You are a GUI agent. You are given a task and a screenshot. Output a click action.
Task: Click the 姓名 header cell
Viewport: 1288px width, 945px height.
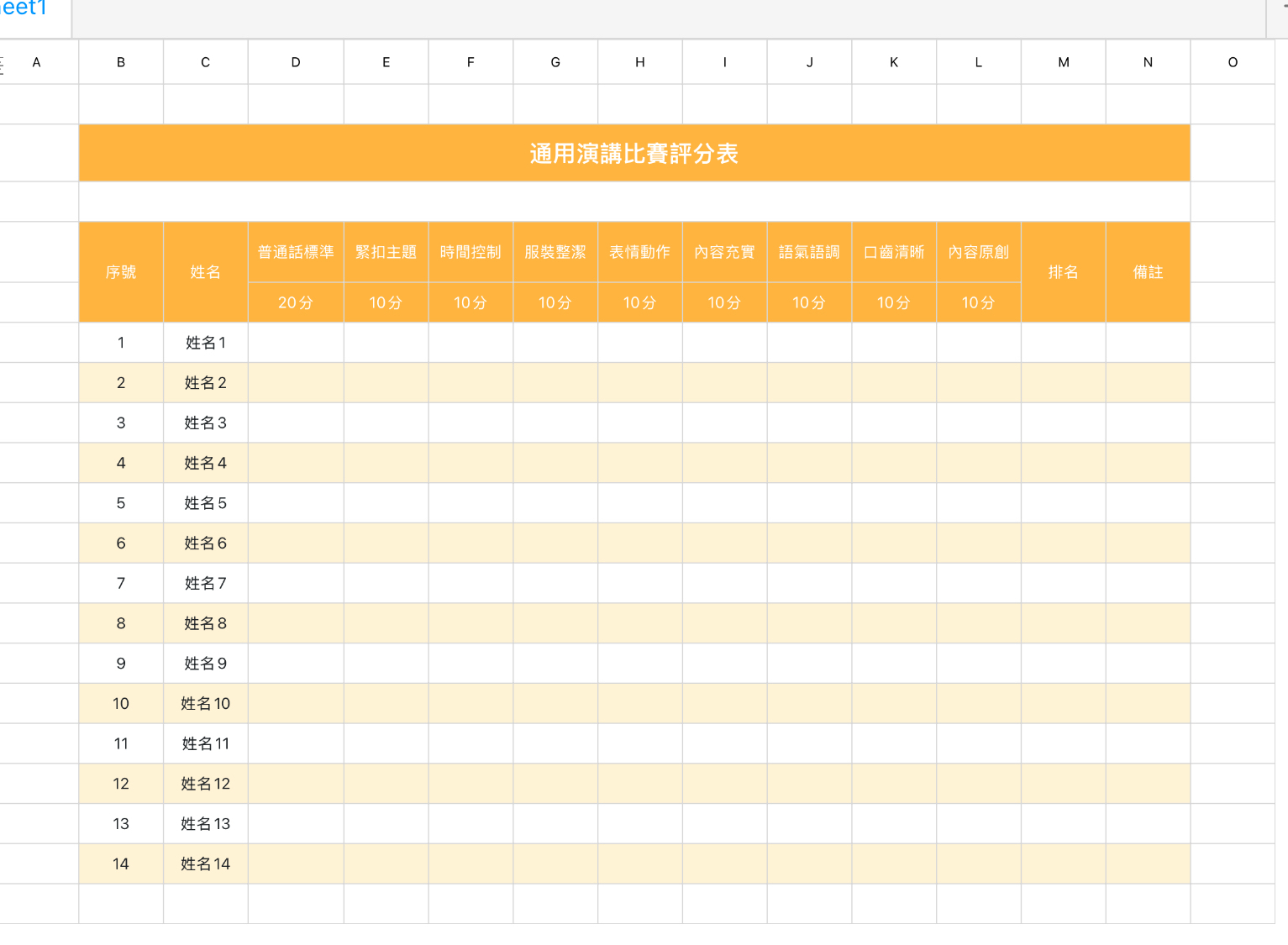[206, 272]
